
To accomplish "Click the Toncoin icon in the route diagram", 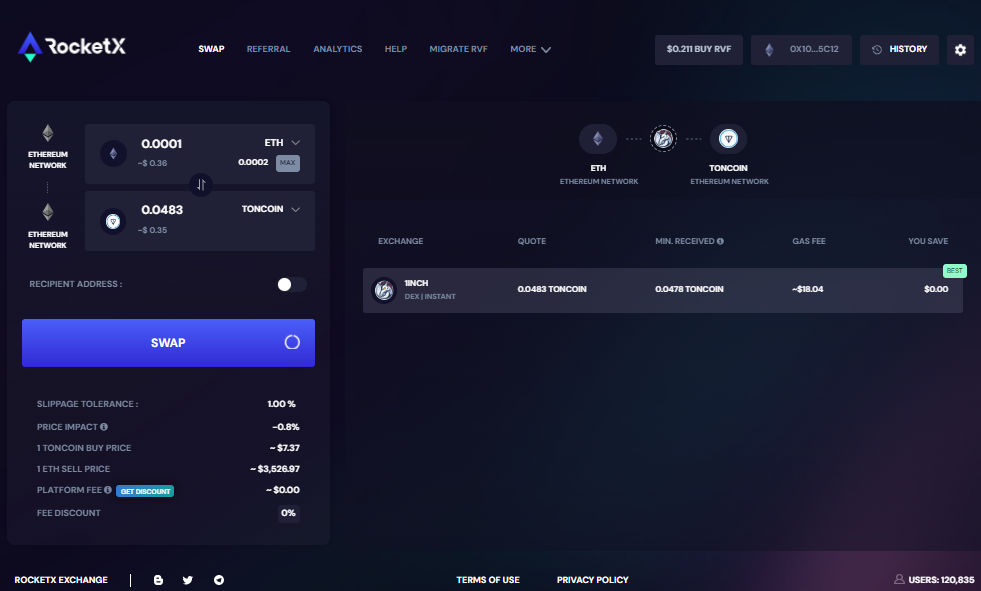I will click(x=728, y=138).
